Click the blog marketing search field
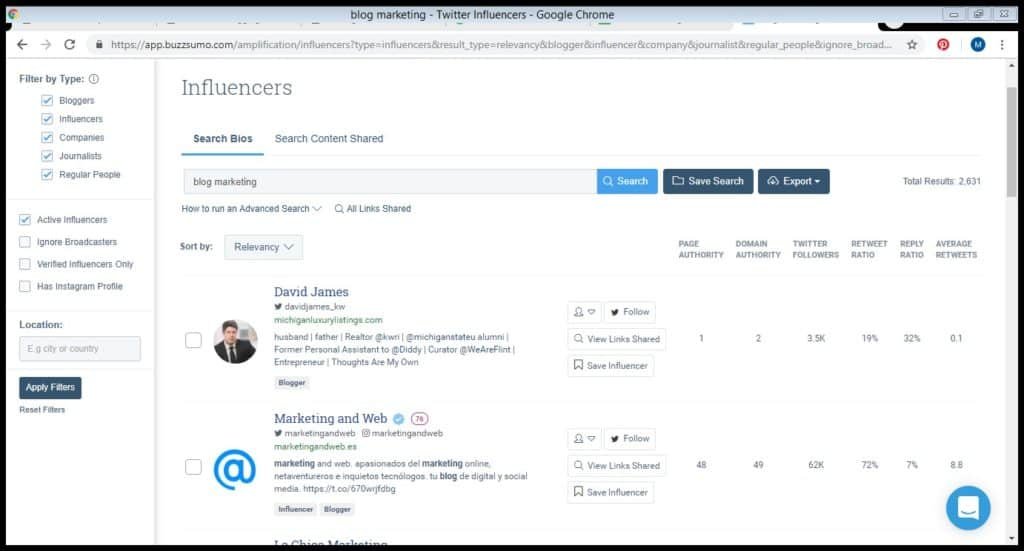 click(390, 181)
